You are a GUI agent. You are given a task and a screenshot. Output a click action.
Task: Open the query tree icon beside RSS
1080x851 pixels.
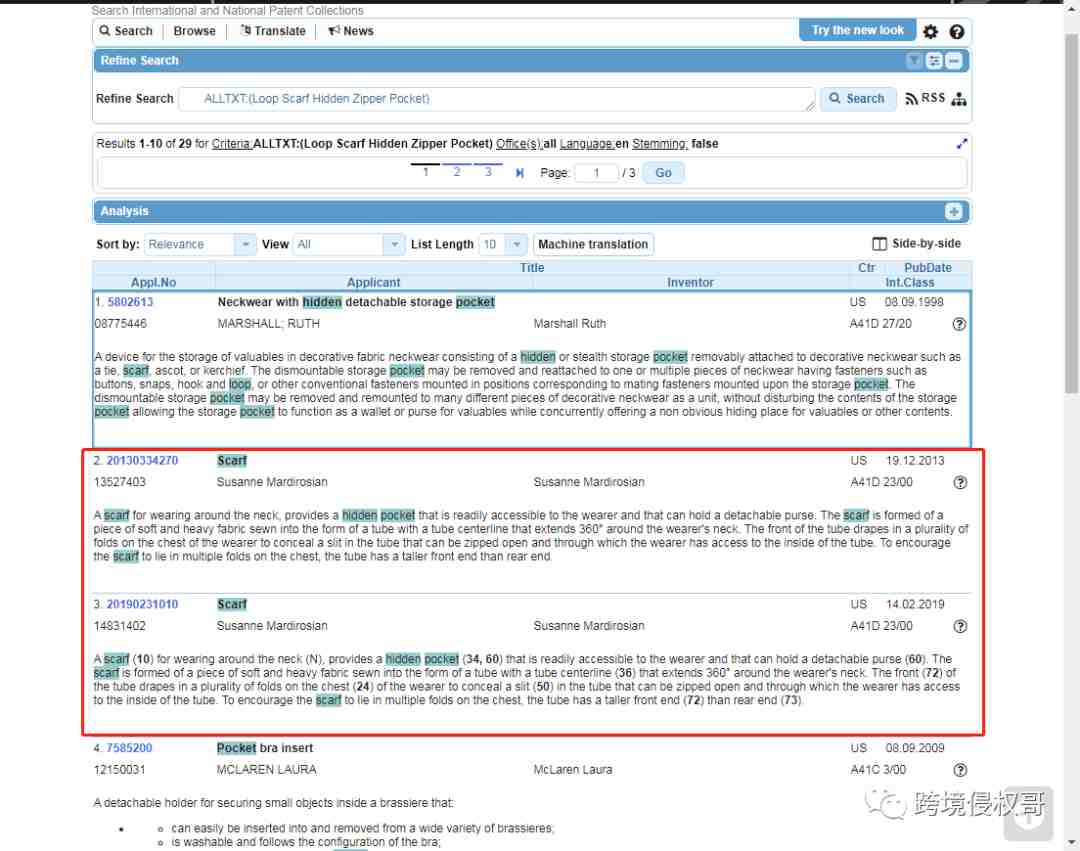click(959, 98)
